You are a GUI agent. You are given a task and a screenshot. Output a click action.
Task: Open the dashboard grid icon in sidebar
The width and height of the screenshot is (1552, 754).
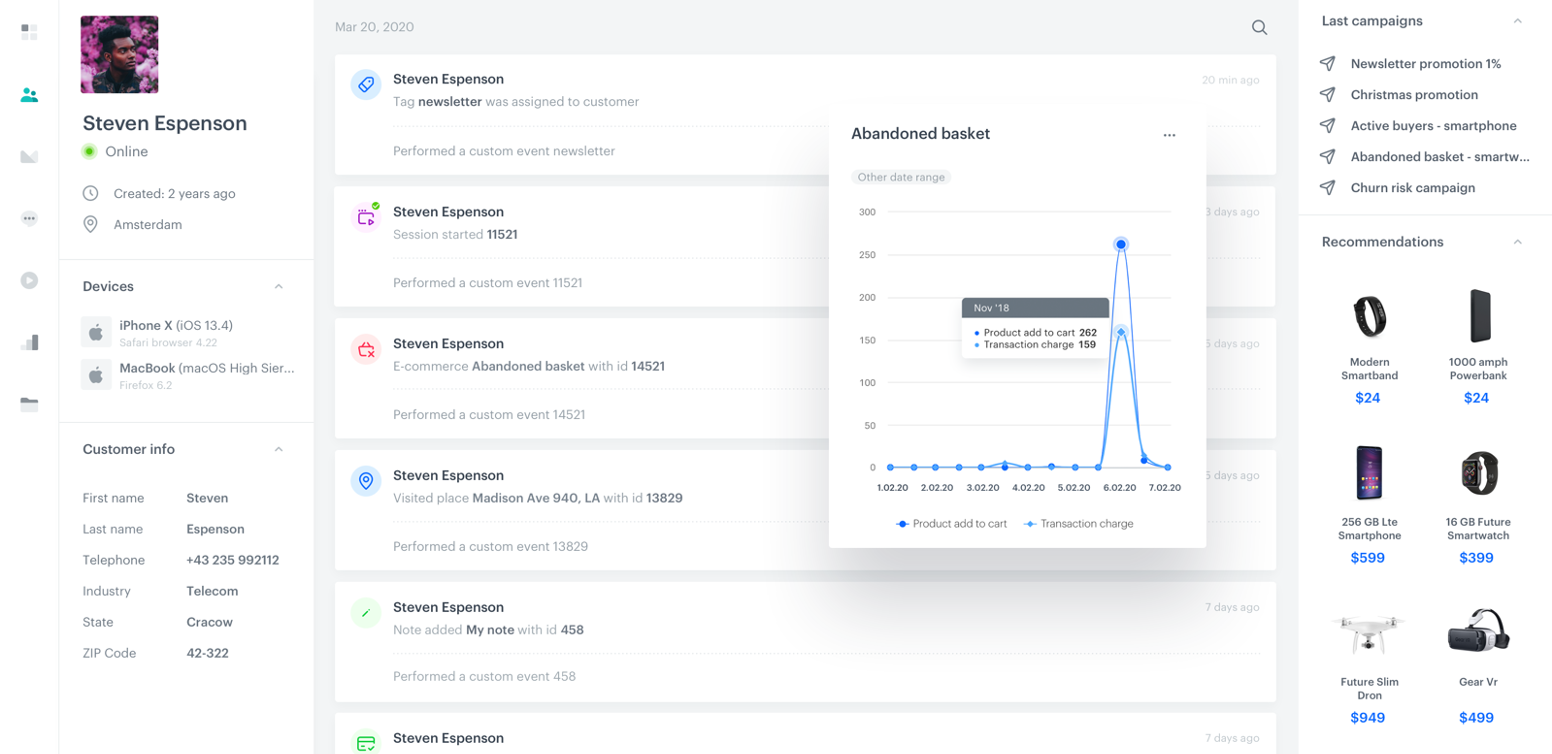coord(29,32)
